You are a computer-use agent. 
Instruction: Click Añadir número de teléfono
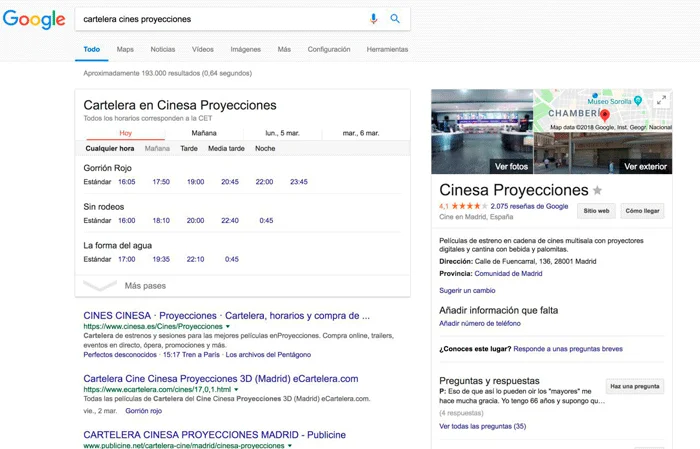480,324
